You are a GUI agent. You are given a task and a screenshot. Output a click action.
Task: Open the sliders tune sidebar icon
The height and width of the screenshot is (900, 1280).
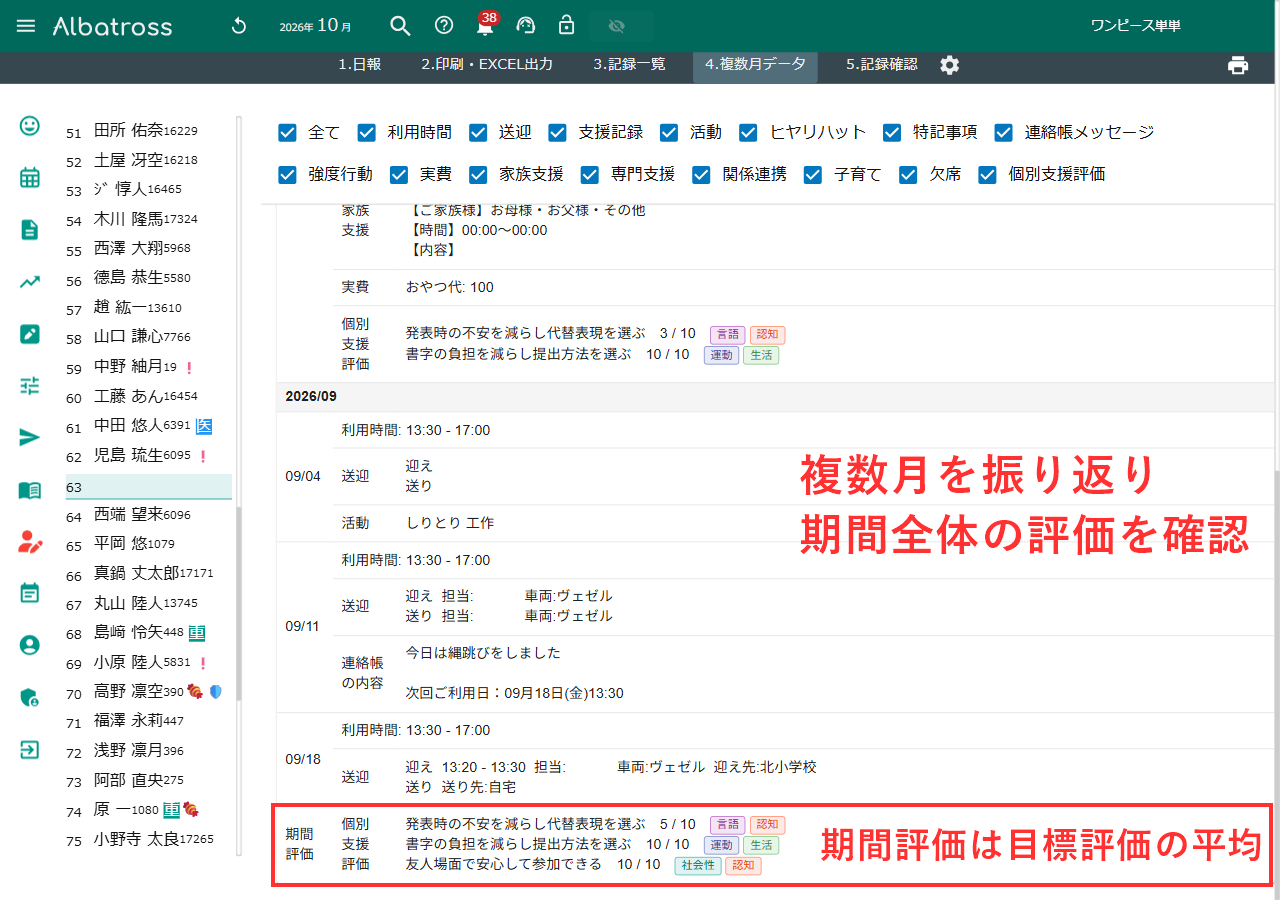[x=30, y=386]
